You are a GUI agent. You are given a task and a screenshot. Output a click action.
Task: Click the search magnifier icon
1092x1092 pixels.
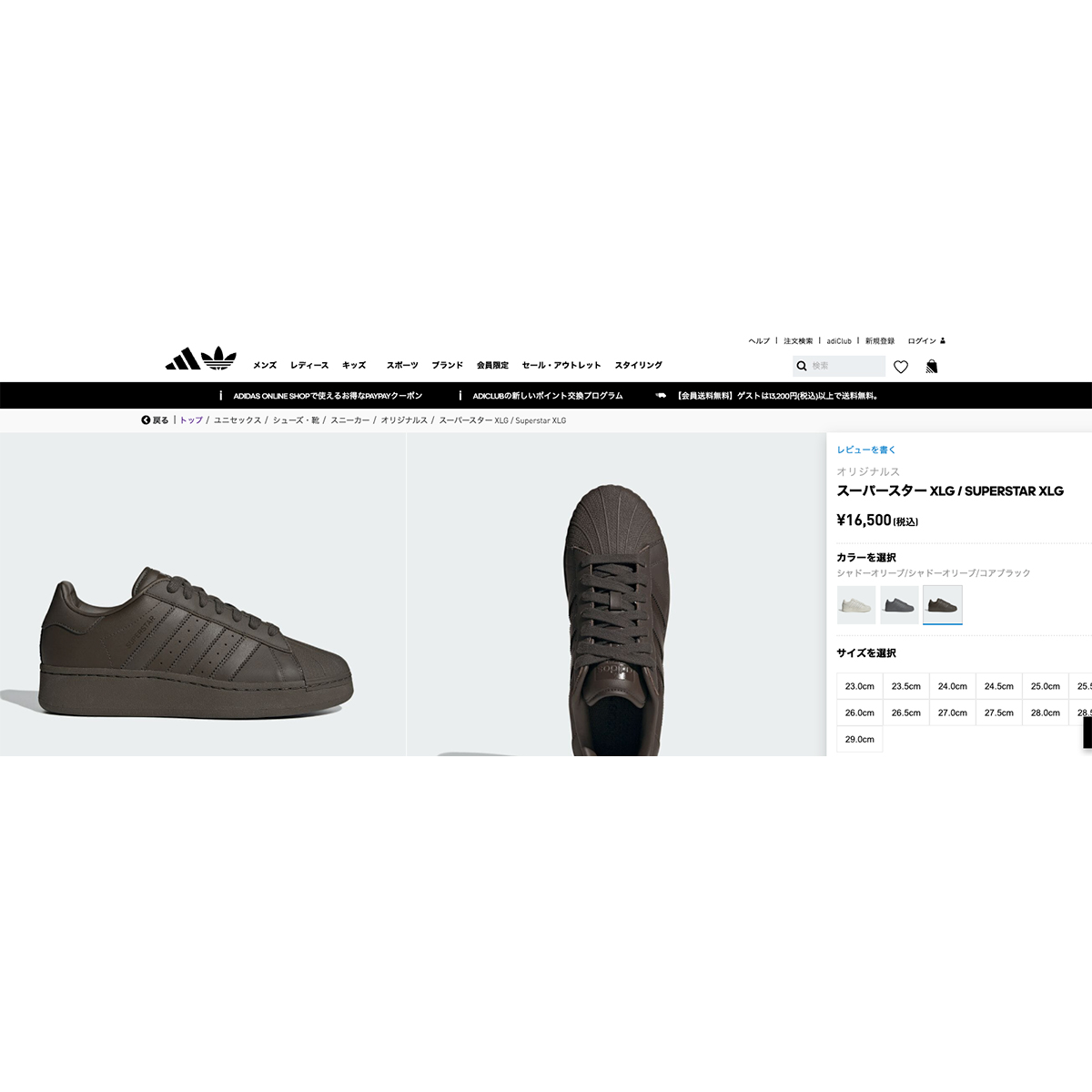click(802, 366)
